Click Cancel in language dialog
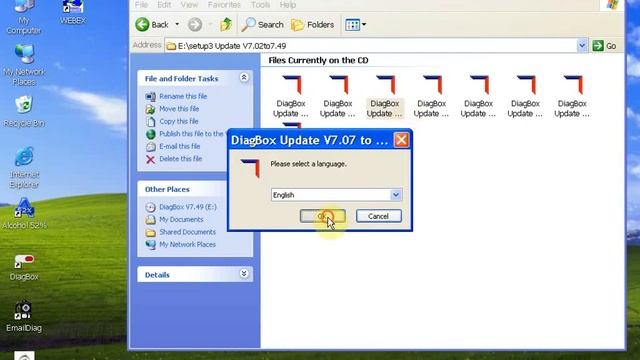The image size is (640, 360). pyautogui.click(x=378, y=216)
